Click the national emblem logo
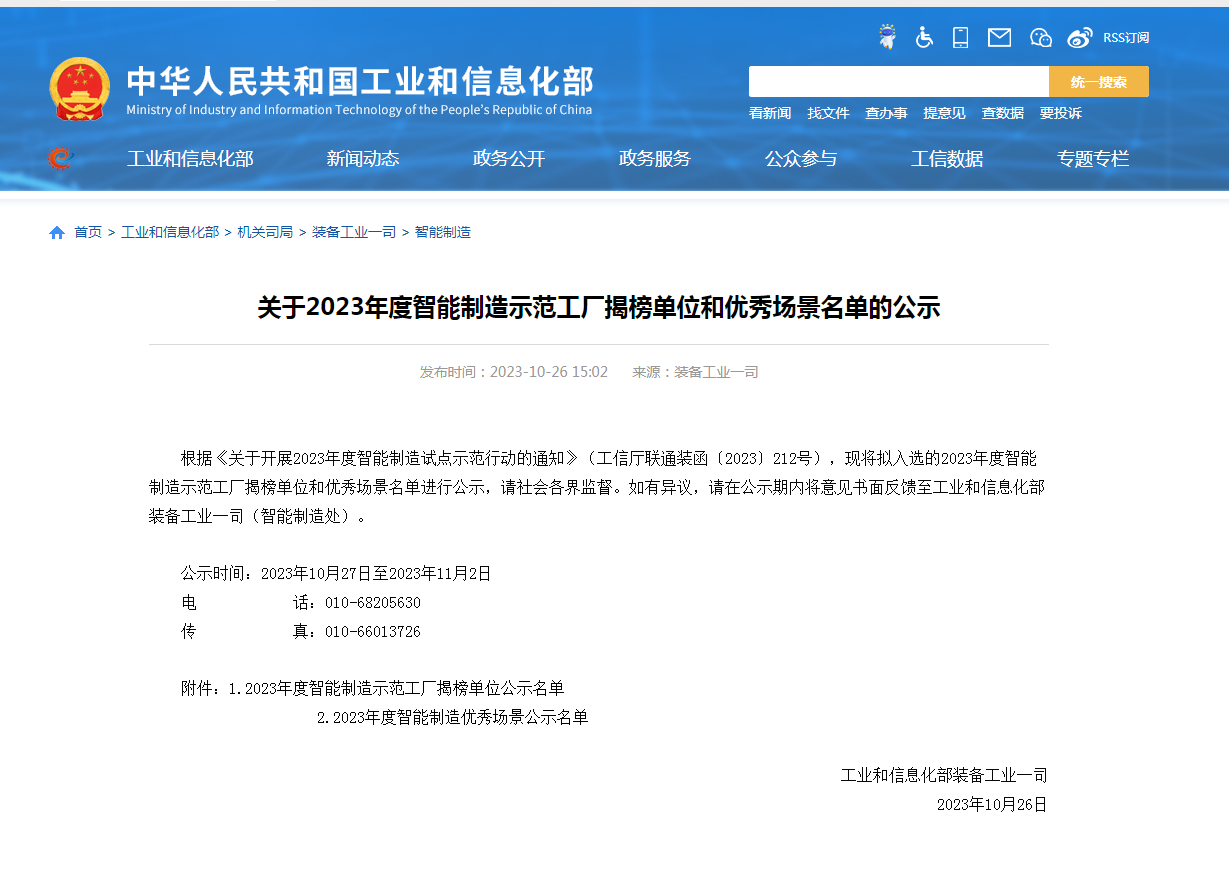 pos(80,87)
